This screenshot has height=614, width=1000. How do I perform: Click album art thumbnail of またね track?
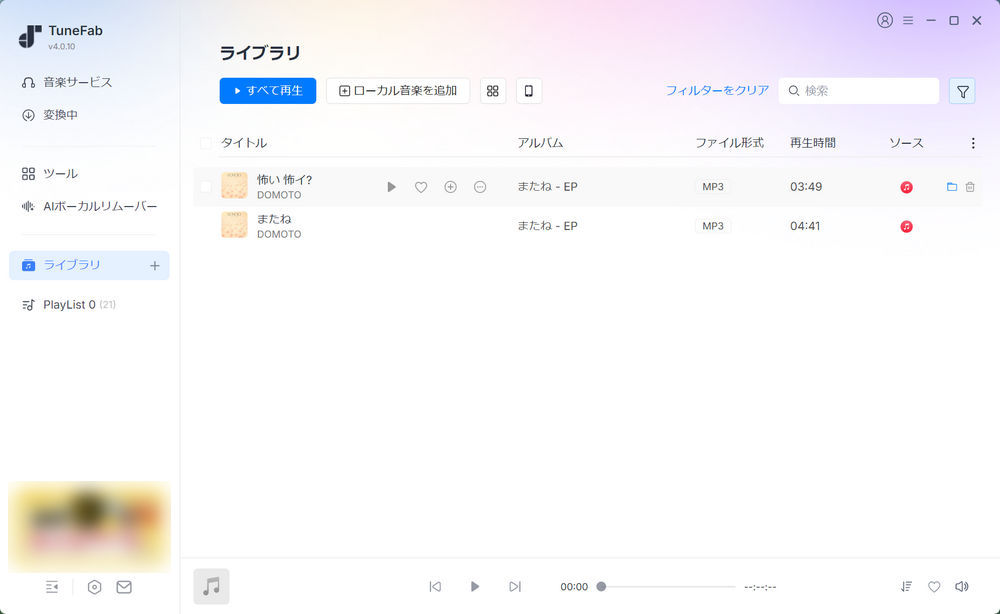[234, 225]
